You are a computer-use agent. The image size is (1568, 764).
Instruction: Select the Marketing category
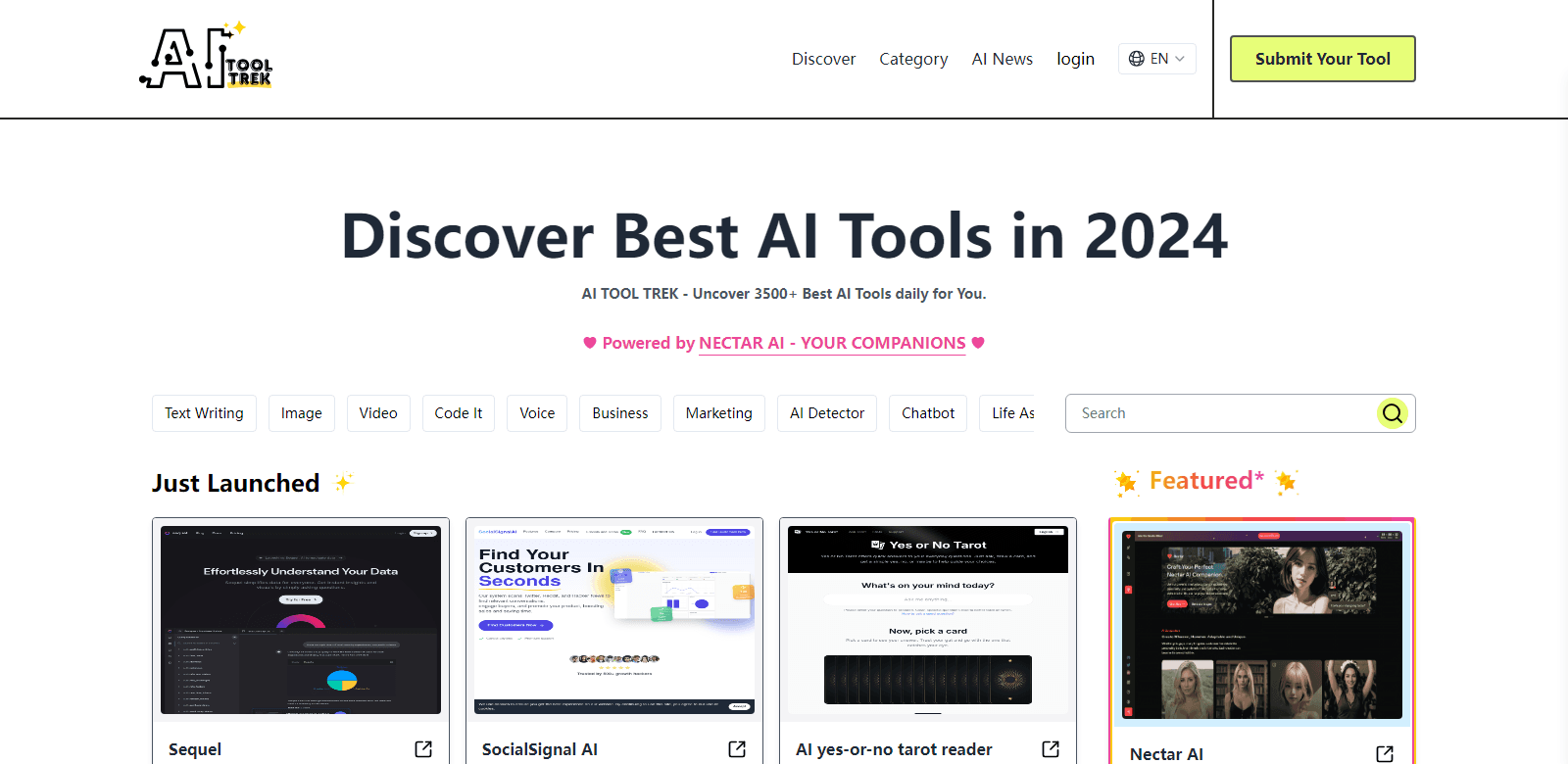[x=719, y=413]
